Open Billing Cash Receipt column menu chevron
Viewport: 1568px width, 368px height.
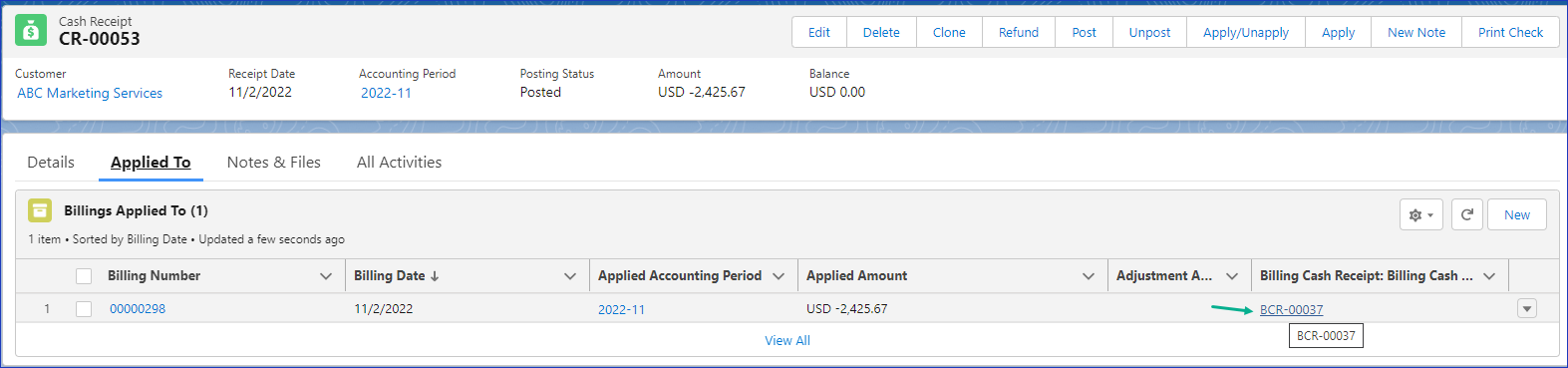pos(1489,276)
